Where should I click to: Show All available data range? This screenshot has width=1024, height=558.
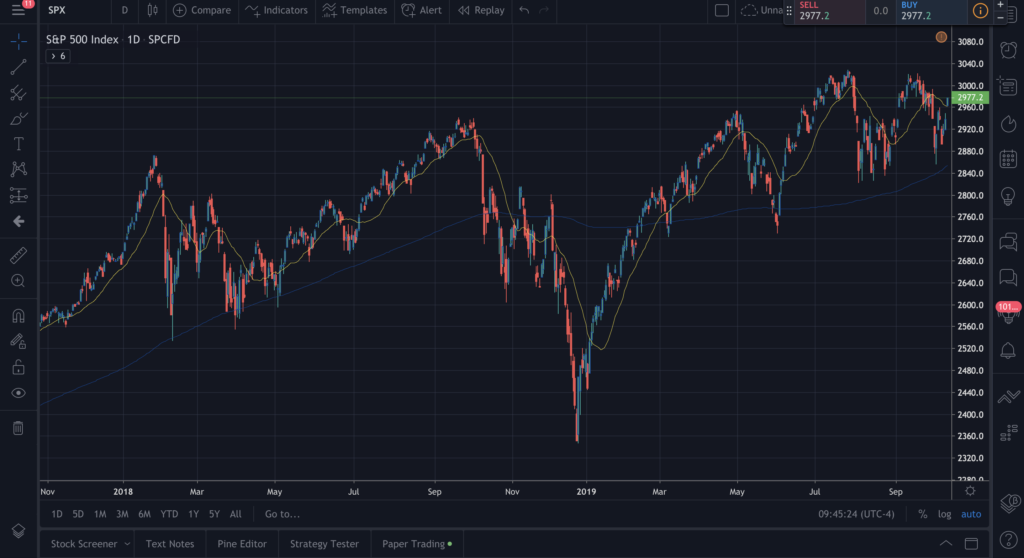236,514
